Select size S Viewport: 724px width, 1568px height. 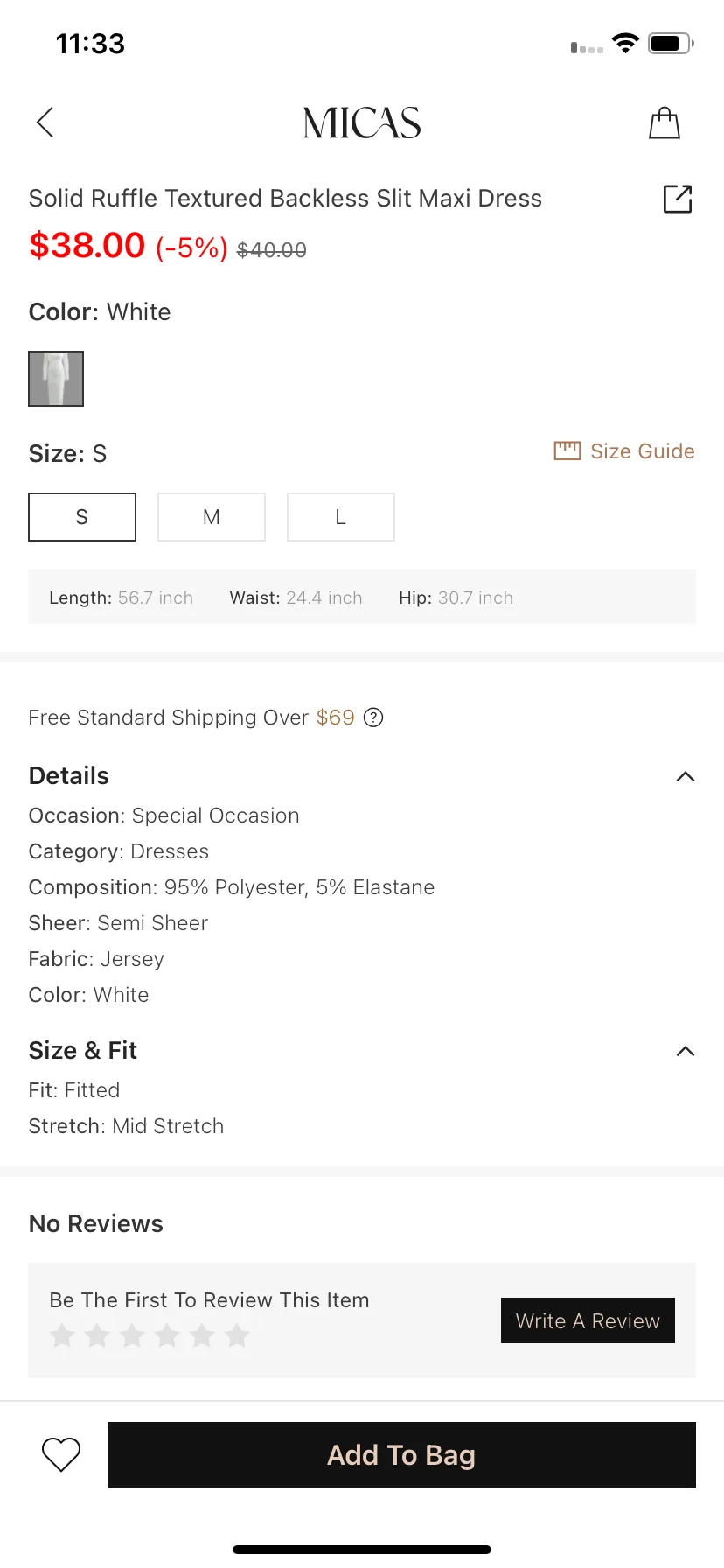[x=82, y=517]
